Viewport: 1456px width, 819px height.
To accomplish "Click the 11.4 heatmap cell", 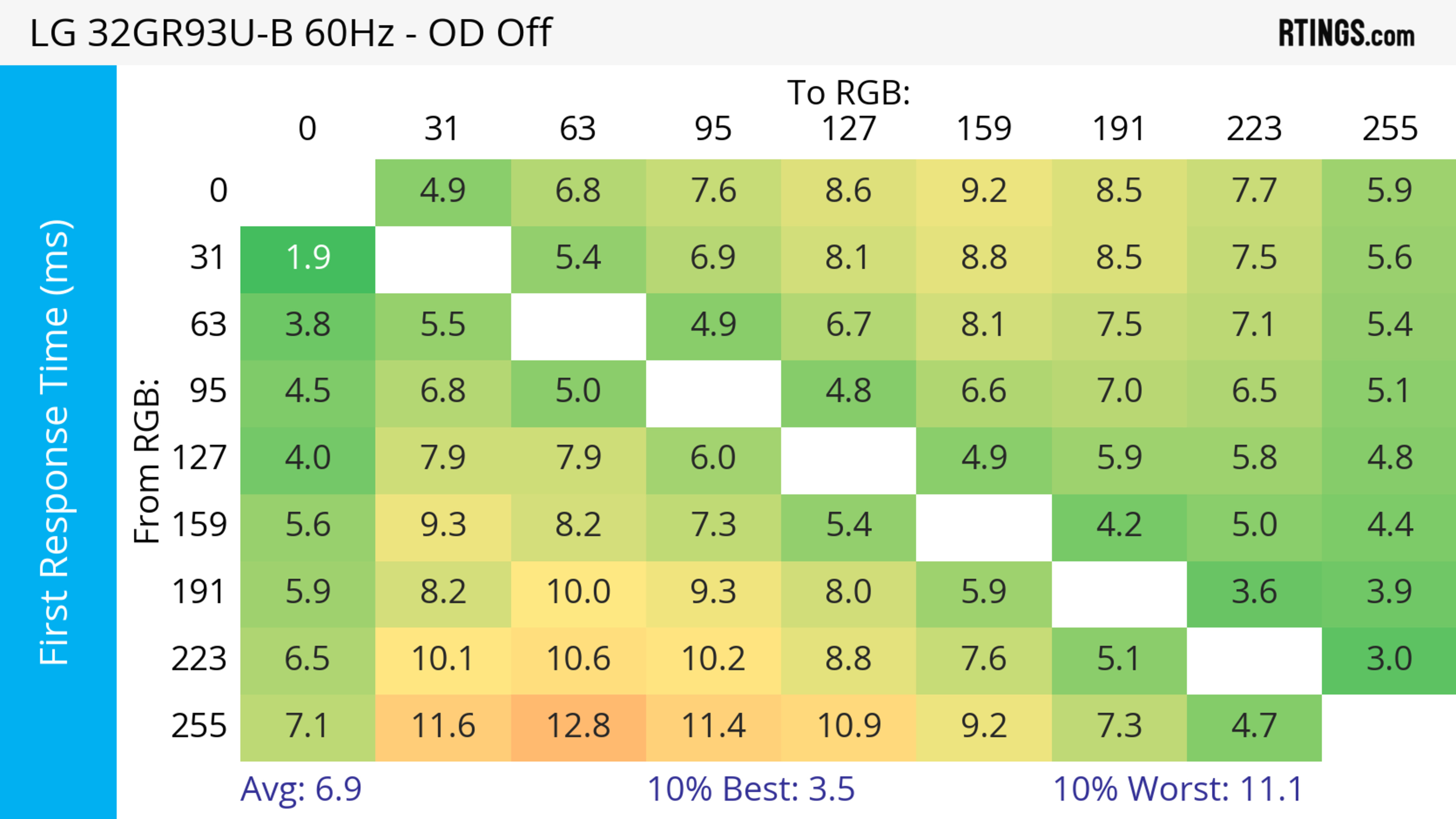I will [x=713, y=726].
